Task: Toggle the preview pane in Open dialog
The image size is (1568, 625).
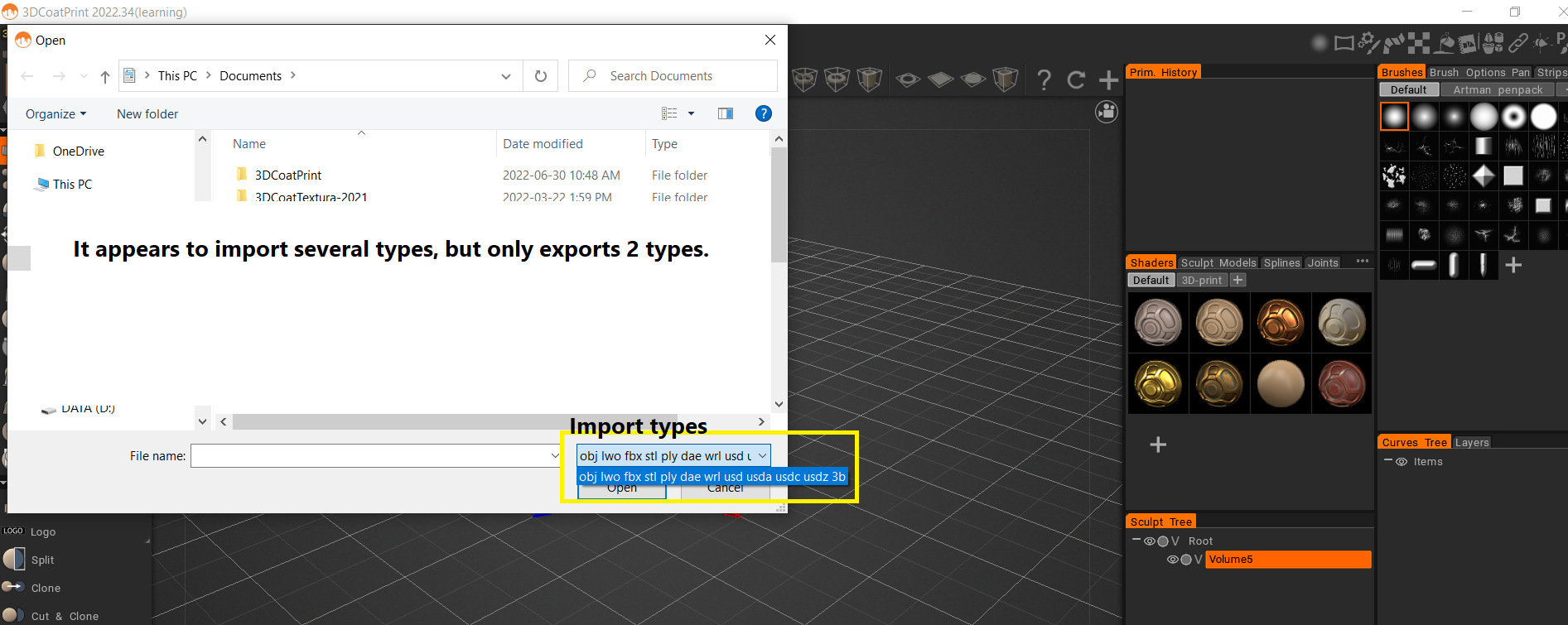Action: [x=726, y=113]
